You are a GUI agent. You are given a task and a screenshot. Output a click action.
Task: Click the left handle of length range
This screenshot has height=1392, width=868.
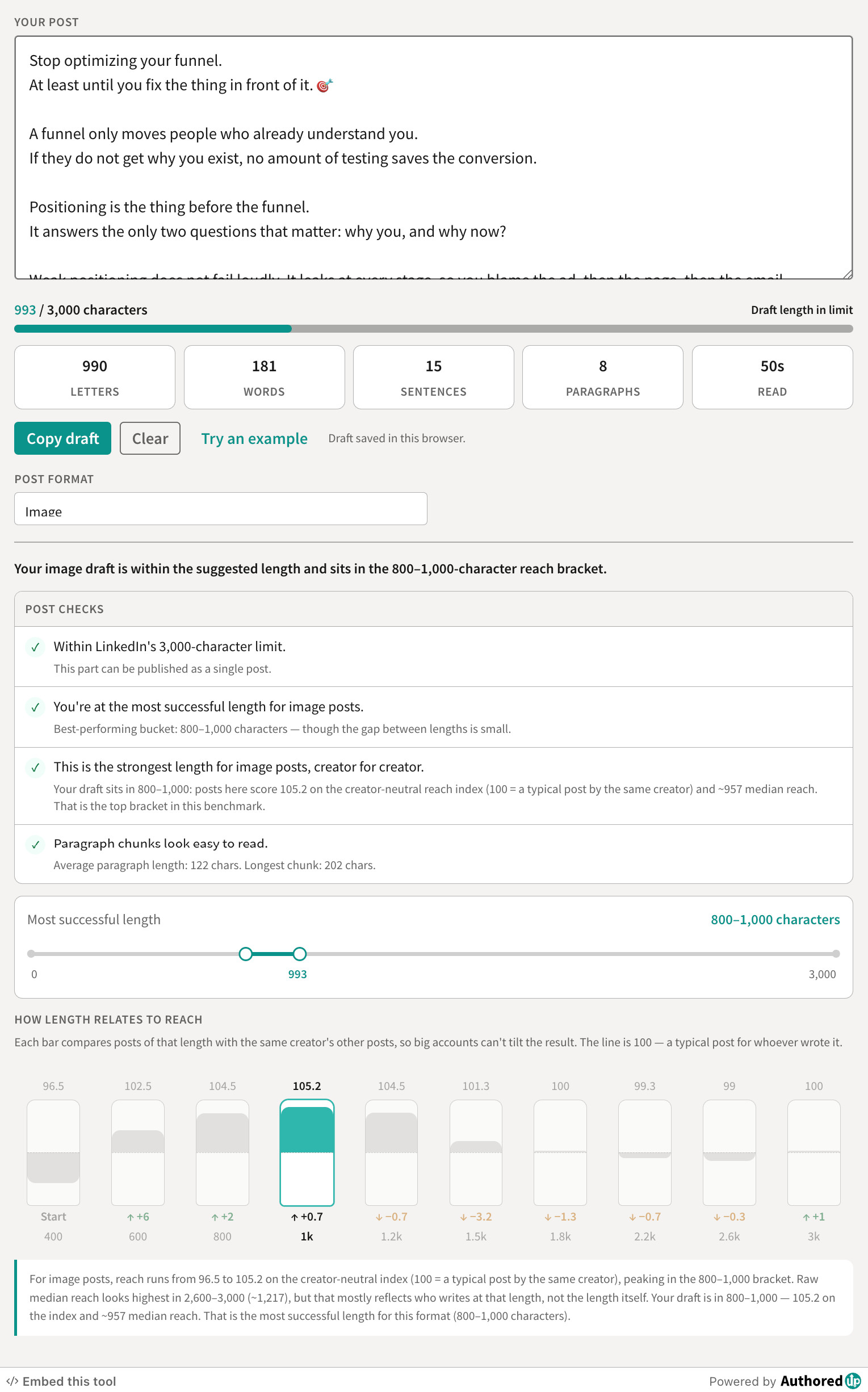246,954
